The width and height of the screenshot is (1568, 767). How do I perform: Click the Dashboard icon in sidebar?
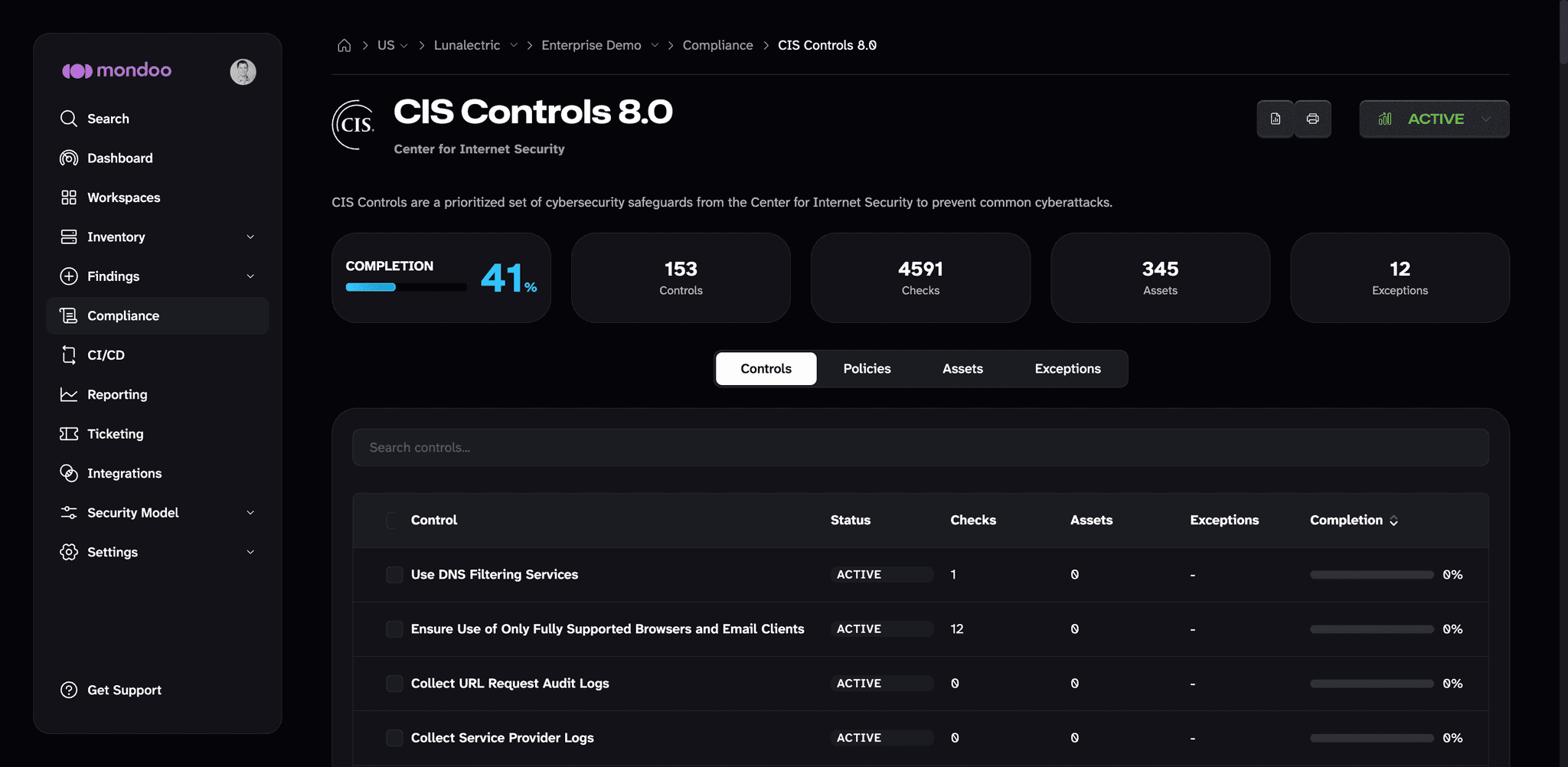point(69,158)
